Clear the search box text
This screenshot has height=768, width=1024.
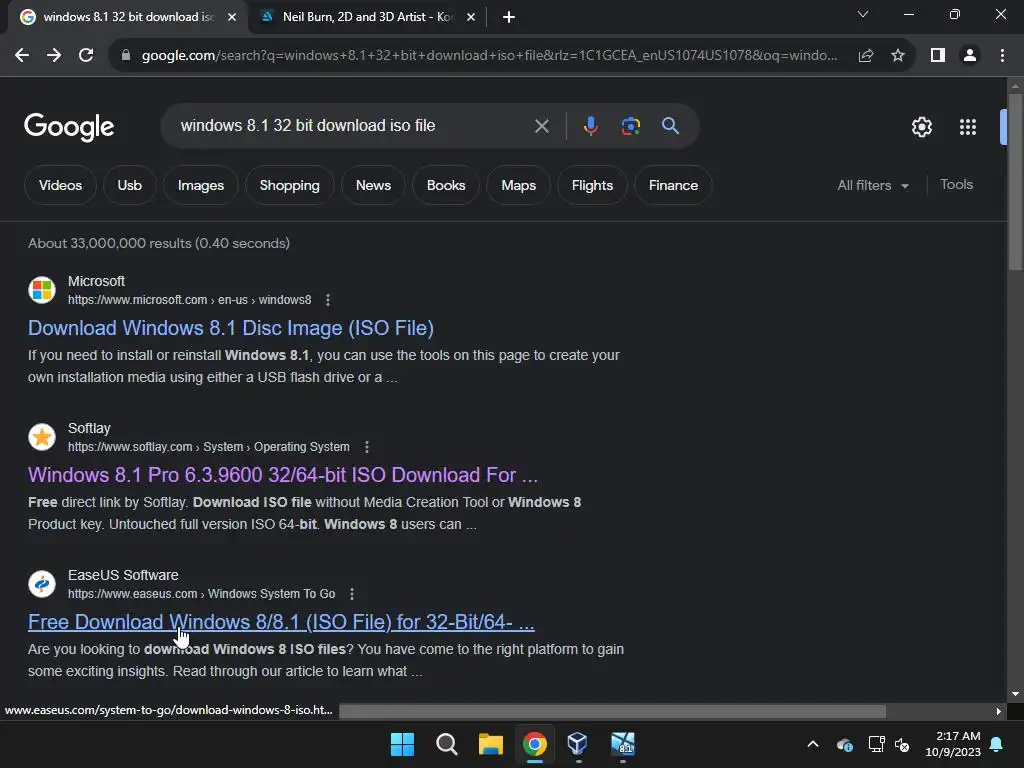(x=541, y=126)
